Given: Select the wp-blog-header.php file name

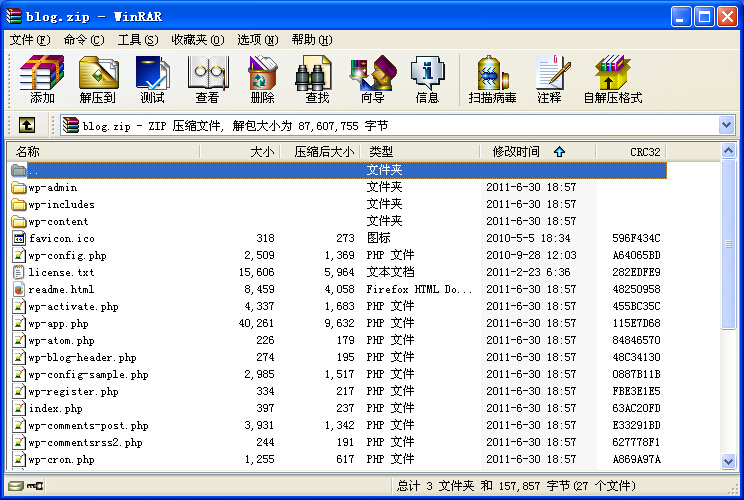Looking at the screenshot, I should 82,358.
